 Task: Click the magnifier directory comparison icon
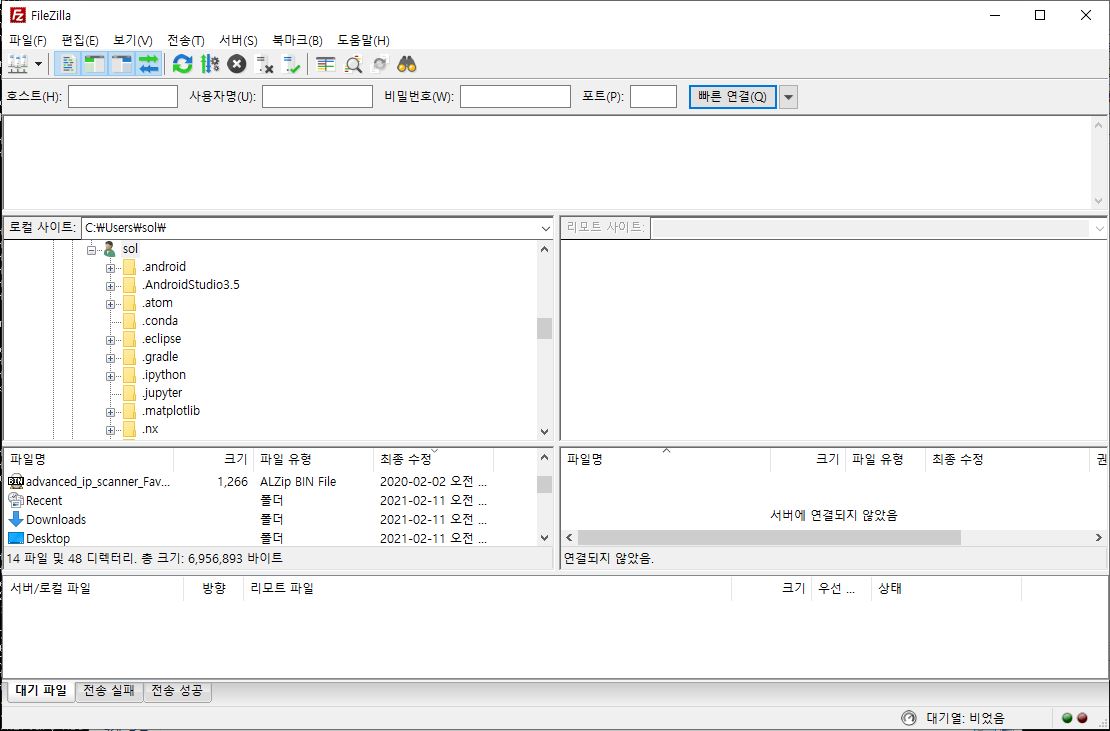pos(353,64)
